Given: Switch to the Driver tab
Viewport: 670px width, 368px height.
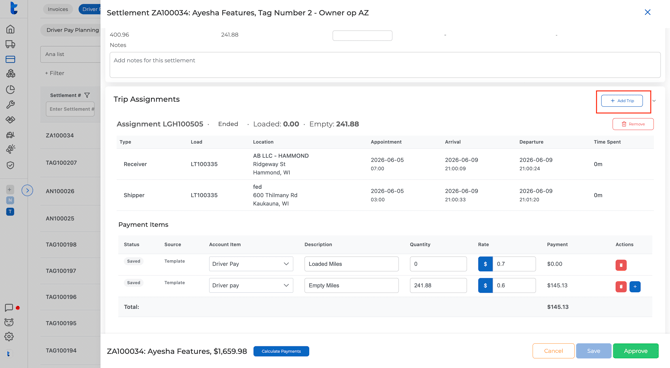Looking at the screenshot, I should click(x=89, y=9).
